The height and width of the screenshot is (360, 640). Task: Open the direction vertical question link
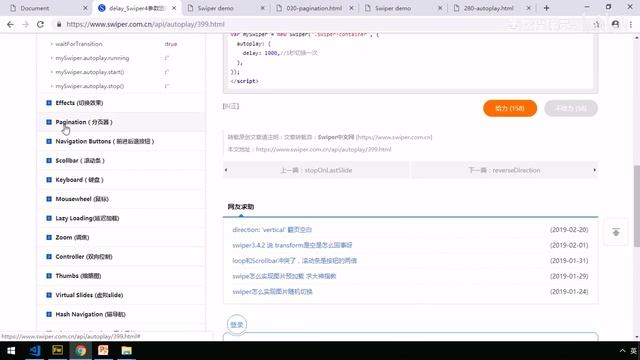pyautogui.click(x=272, y=230)
